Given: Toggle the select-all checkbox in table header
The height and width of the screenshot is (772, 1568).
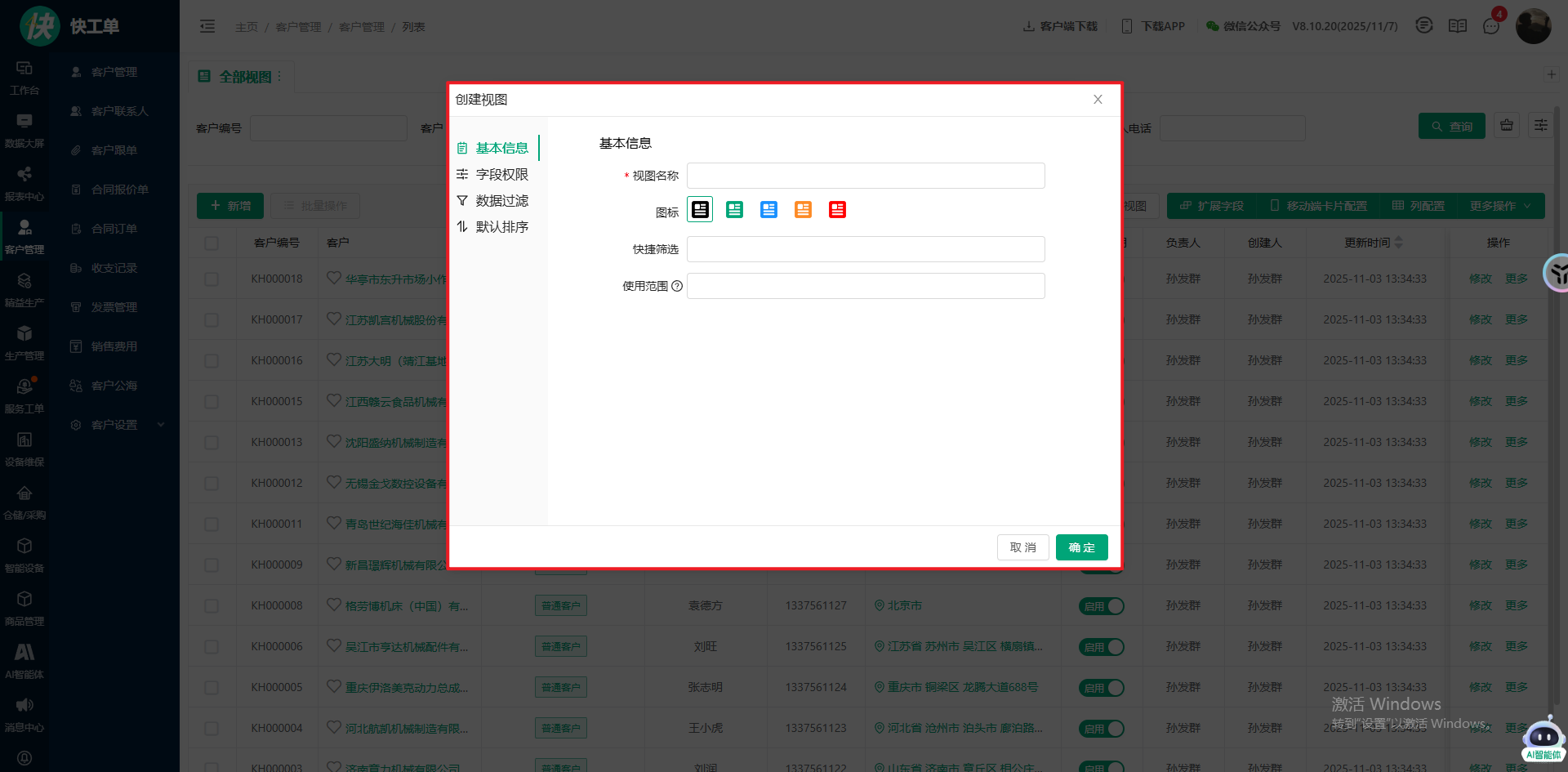Looking at the screenshot, I should click(212, 243).
